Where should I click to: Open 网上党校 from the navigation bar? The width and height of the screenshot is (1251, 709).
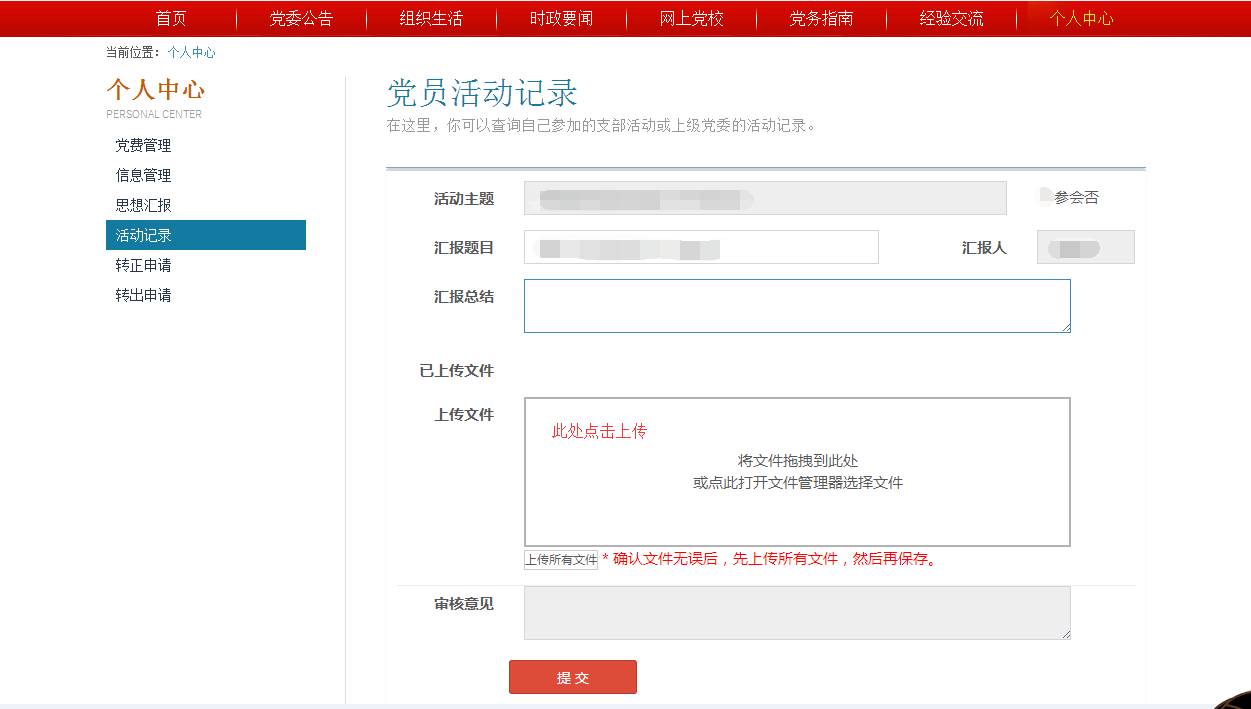(691, 18)
